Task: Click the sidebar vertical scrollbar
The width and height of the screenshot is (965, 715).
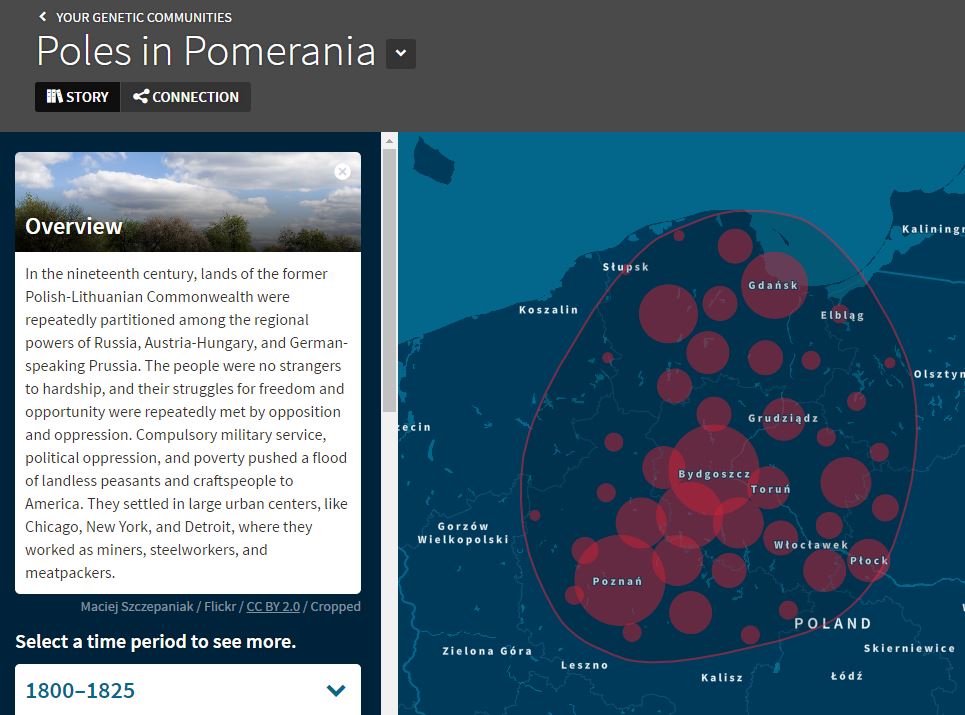Action: (x=389, y=280)
